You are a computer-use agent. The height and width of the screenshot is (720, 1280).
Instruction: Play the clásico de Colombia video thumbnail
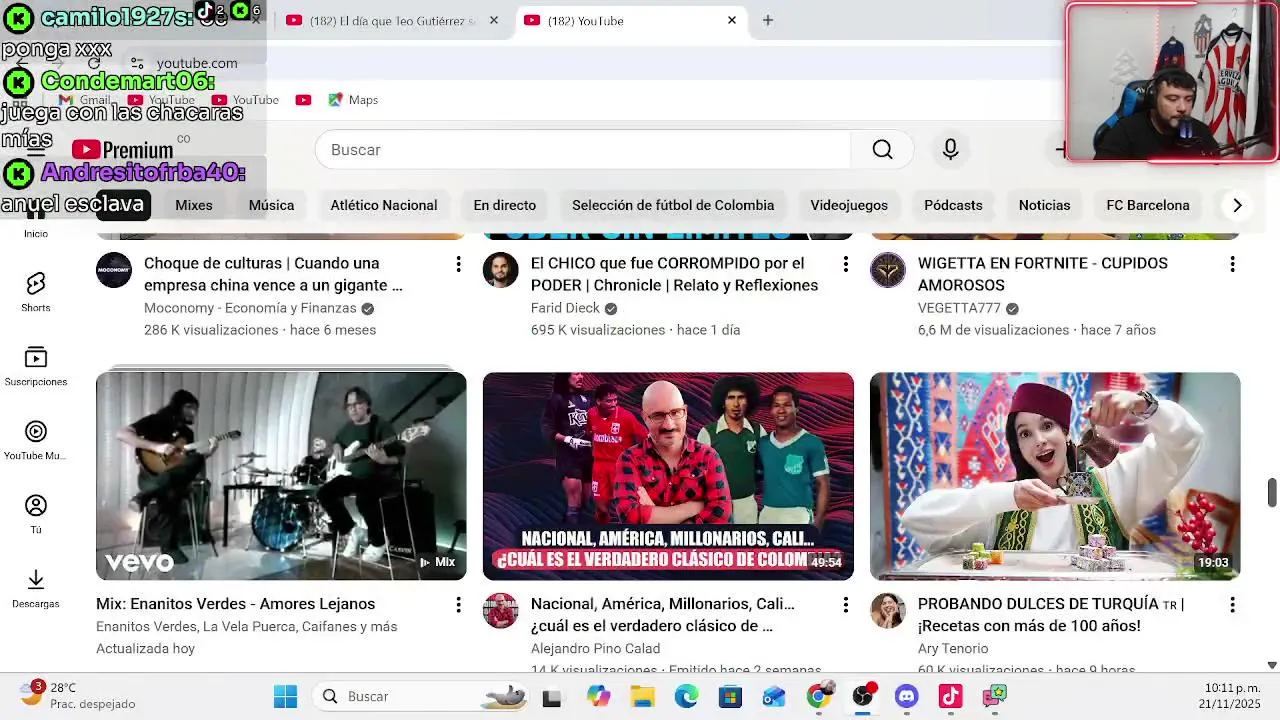pyautogui.click(x=668, y=476)
